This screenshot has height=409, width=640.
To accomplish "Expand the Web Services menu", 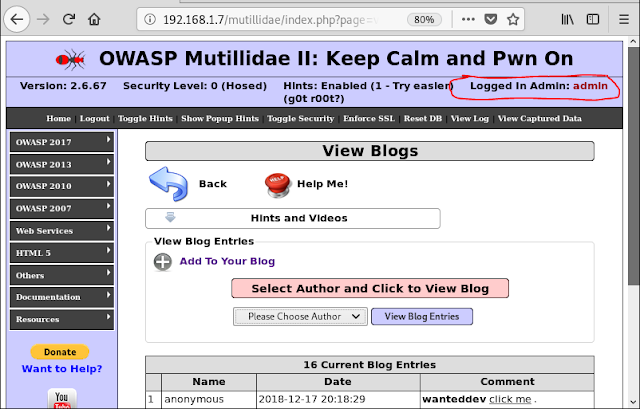I will 62,231.
